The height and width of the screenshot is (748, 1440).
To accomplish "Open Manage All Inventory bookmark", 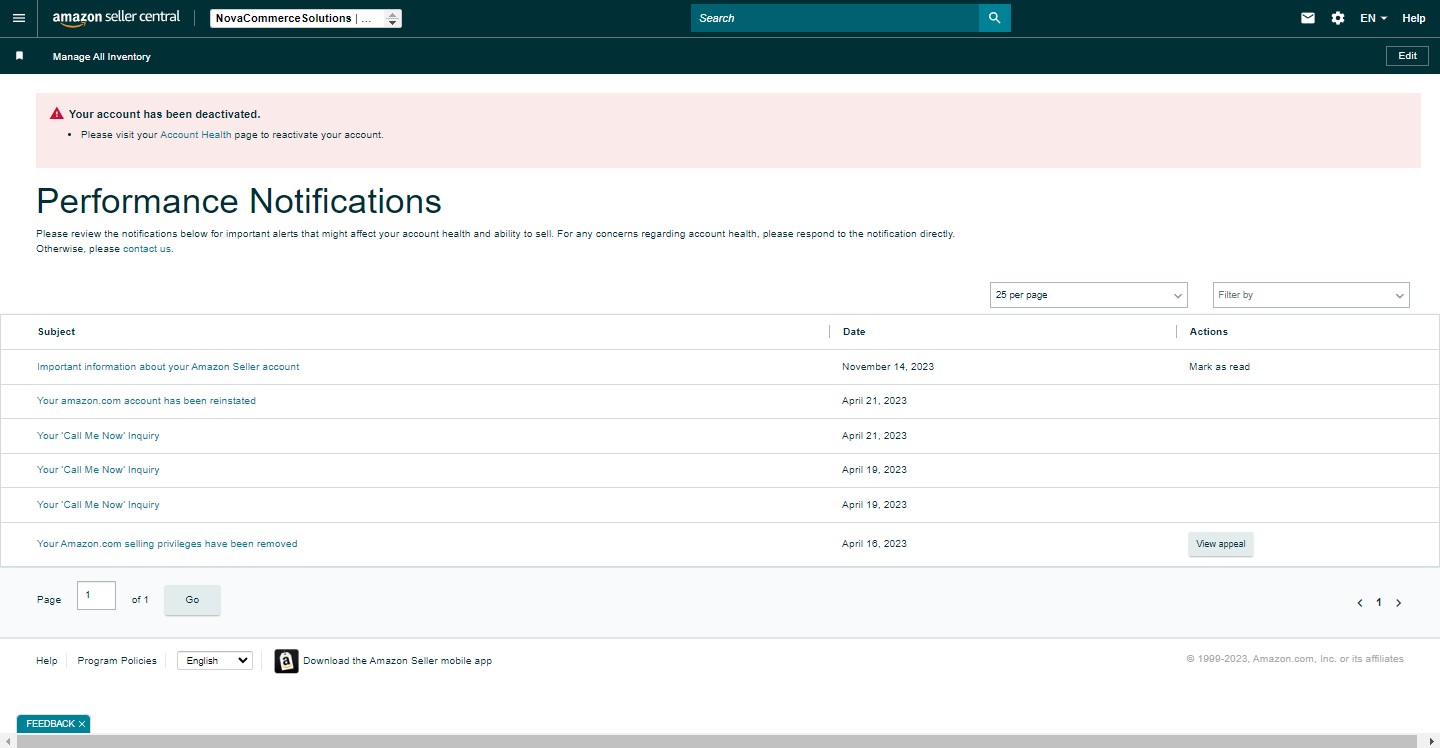I will pyautogui.click(x=102, y=57).
